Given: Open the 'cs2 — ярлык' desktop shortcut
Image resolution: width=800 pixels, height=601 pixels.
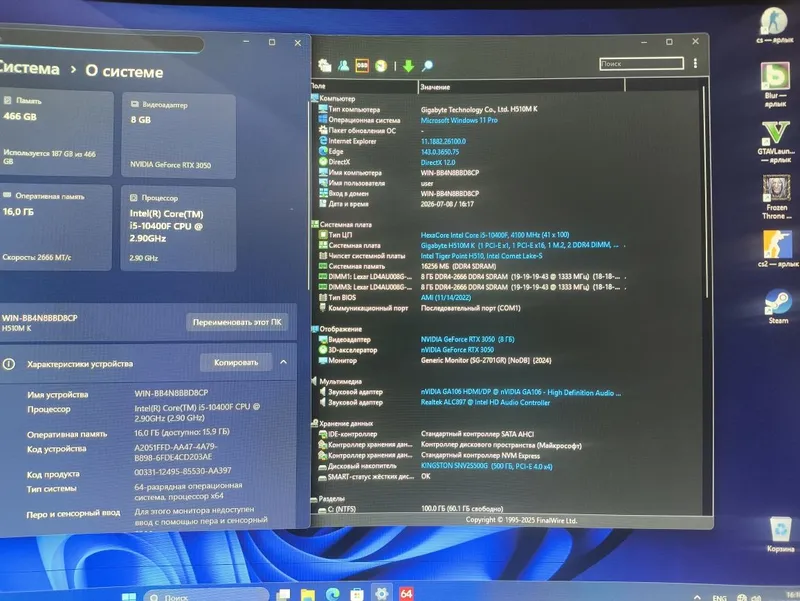Looking at the screenshot, I should (x=778, y=249).
